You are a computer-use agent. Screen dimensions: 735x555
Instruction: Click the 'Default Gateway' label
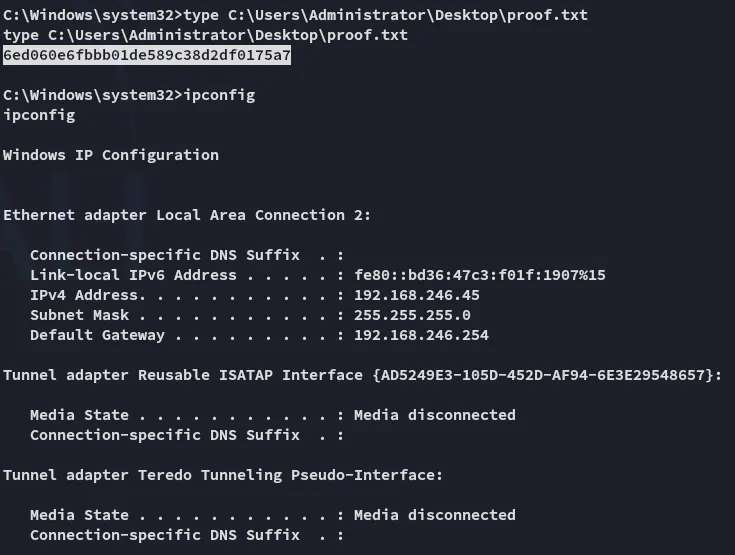pyautogui.click(x=98, y=335)
